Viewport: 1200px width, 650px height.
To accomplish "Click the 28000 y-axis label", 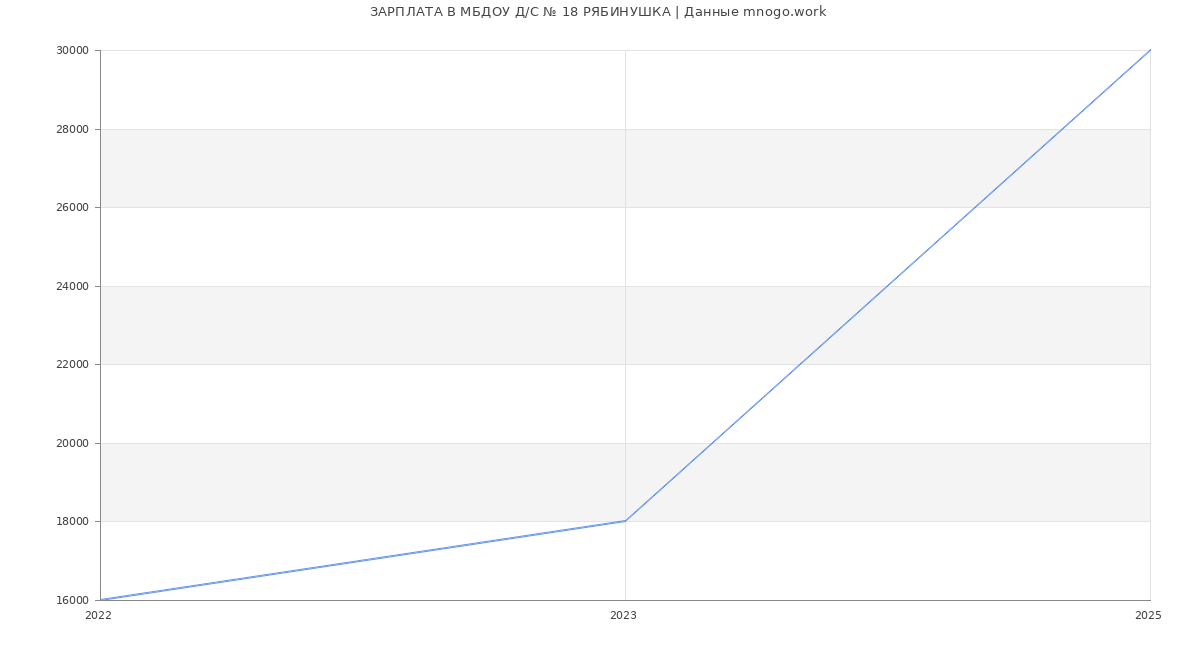I will [72, 129].
